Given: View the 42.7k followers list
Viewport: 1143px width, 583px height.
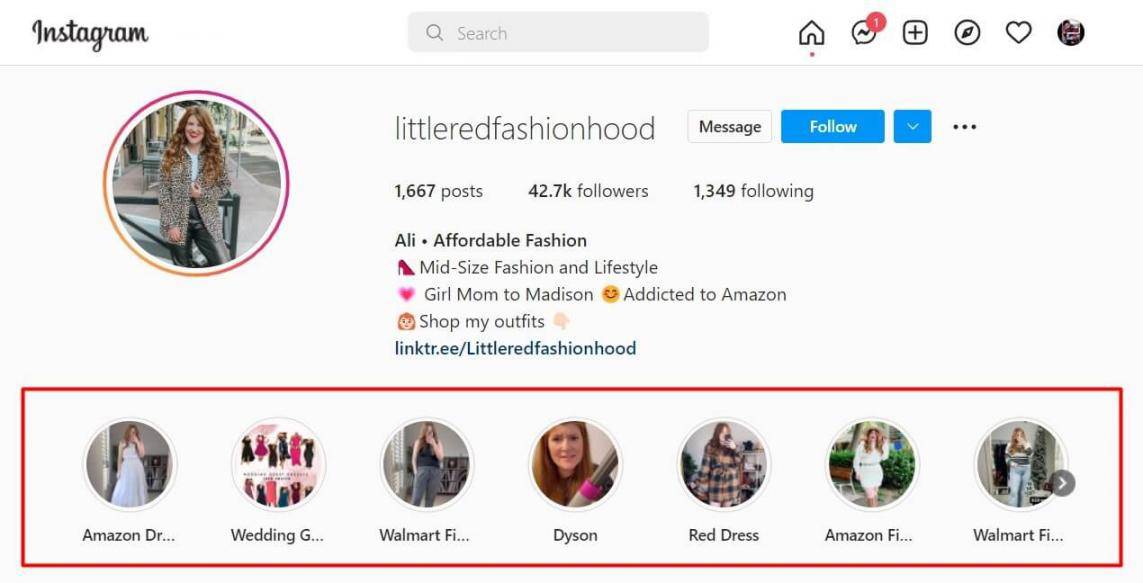Looking at the screenshot, I should click(588, 191).
